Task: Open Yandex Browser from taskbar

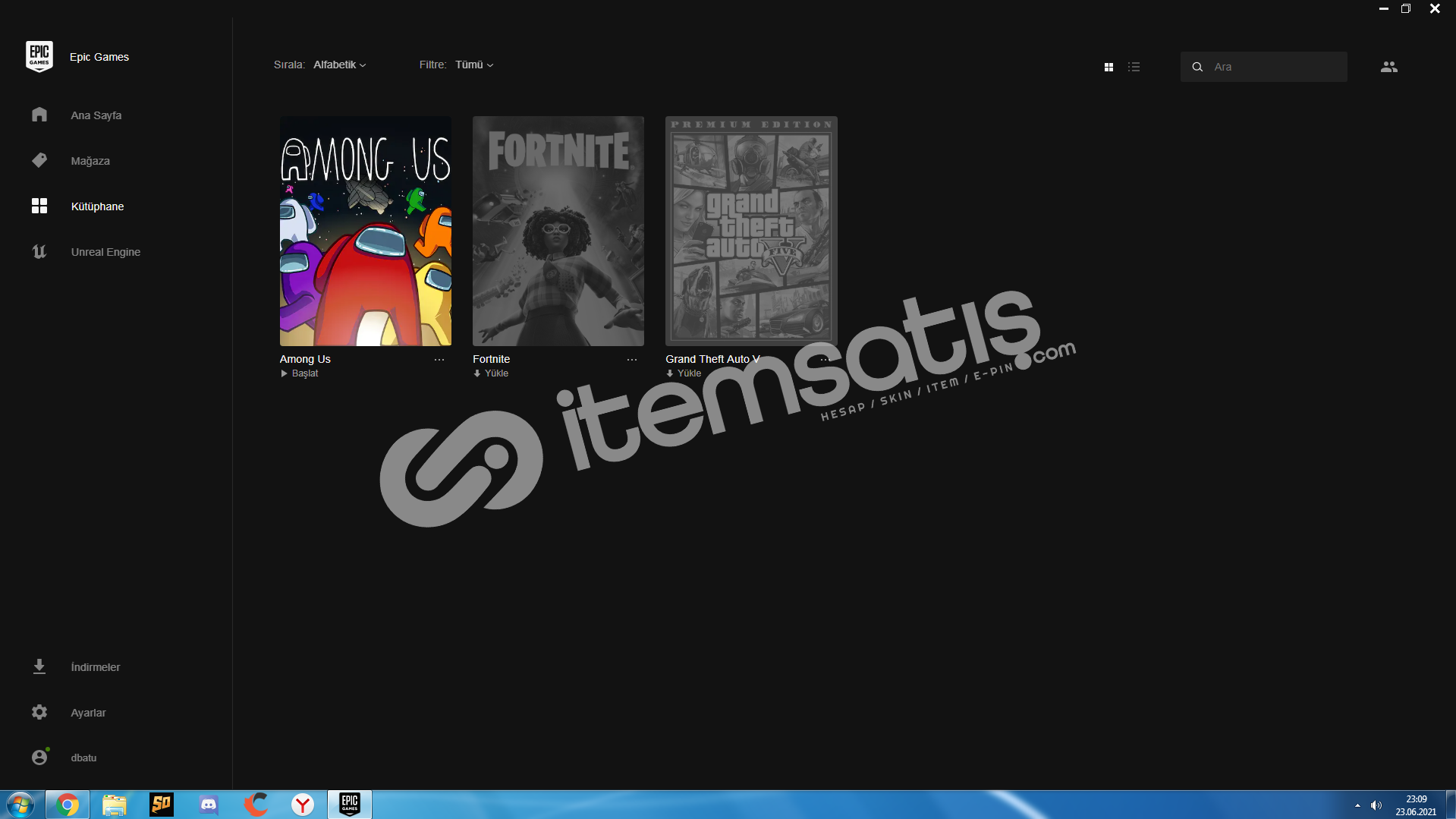Action: tap(303, 805)
